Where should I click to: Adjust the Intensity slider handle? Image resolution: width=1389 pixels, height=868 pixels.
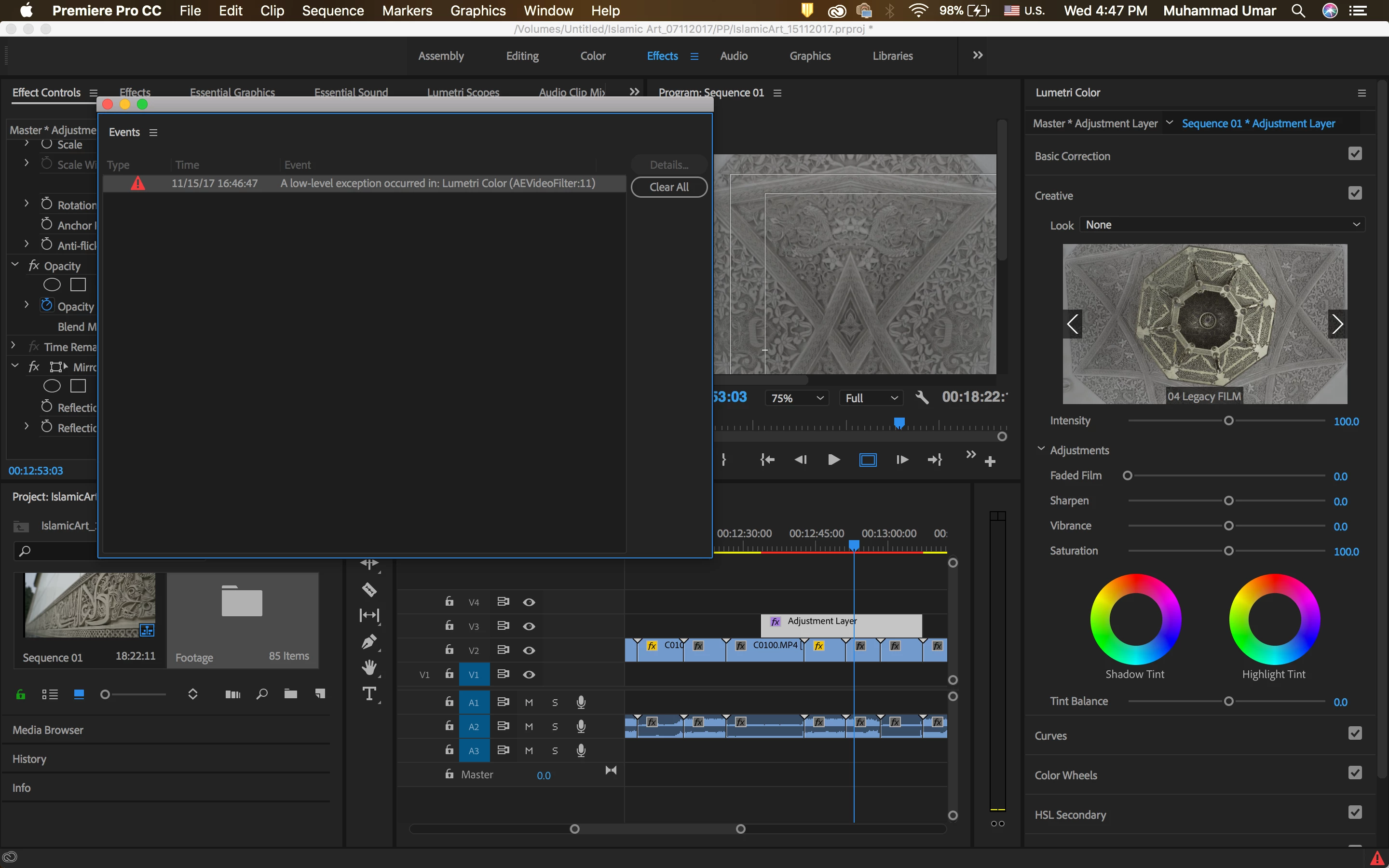click(x=1228, y=421)
